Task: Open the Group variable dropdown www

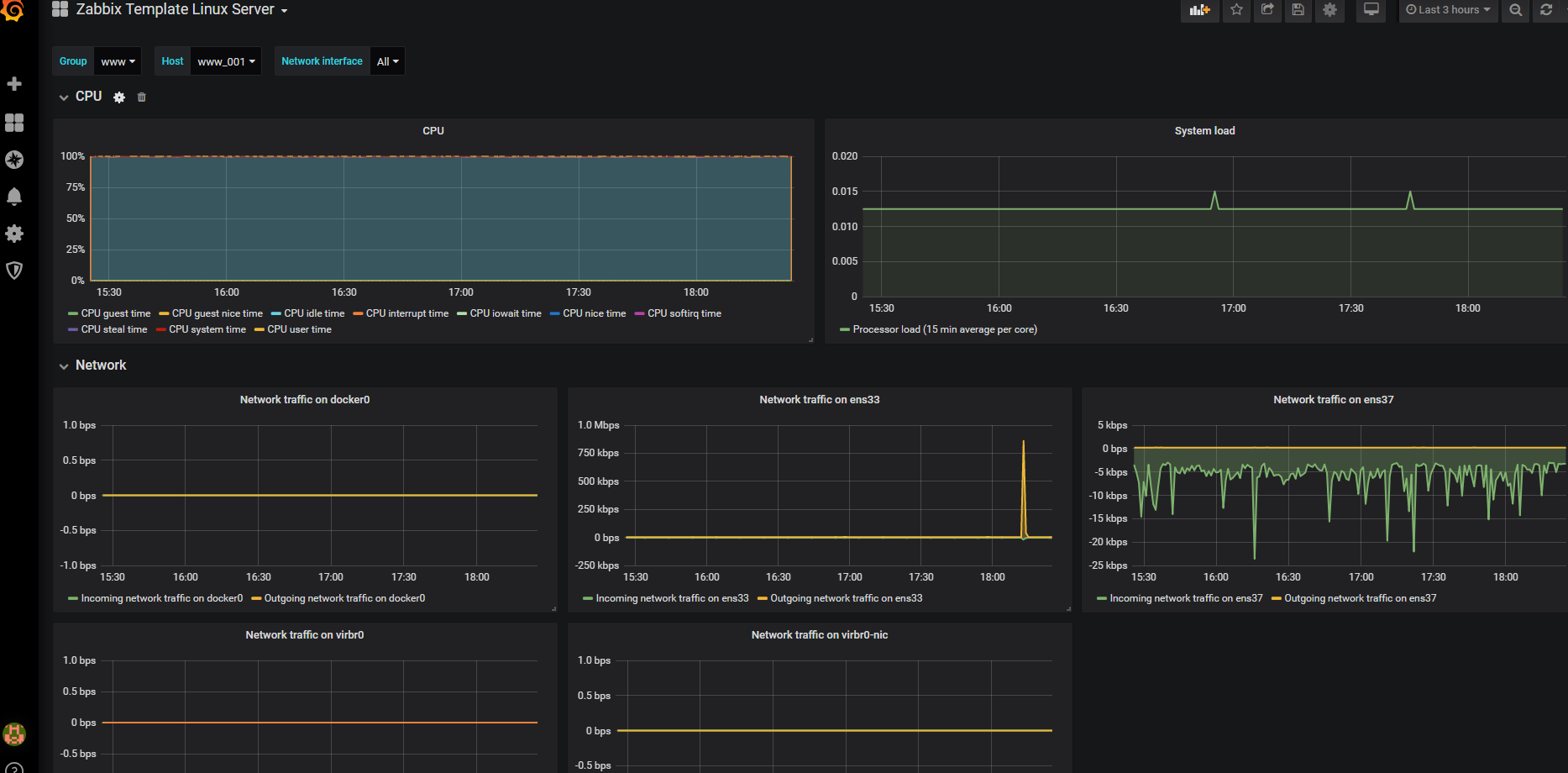Action: click(118, 61)
